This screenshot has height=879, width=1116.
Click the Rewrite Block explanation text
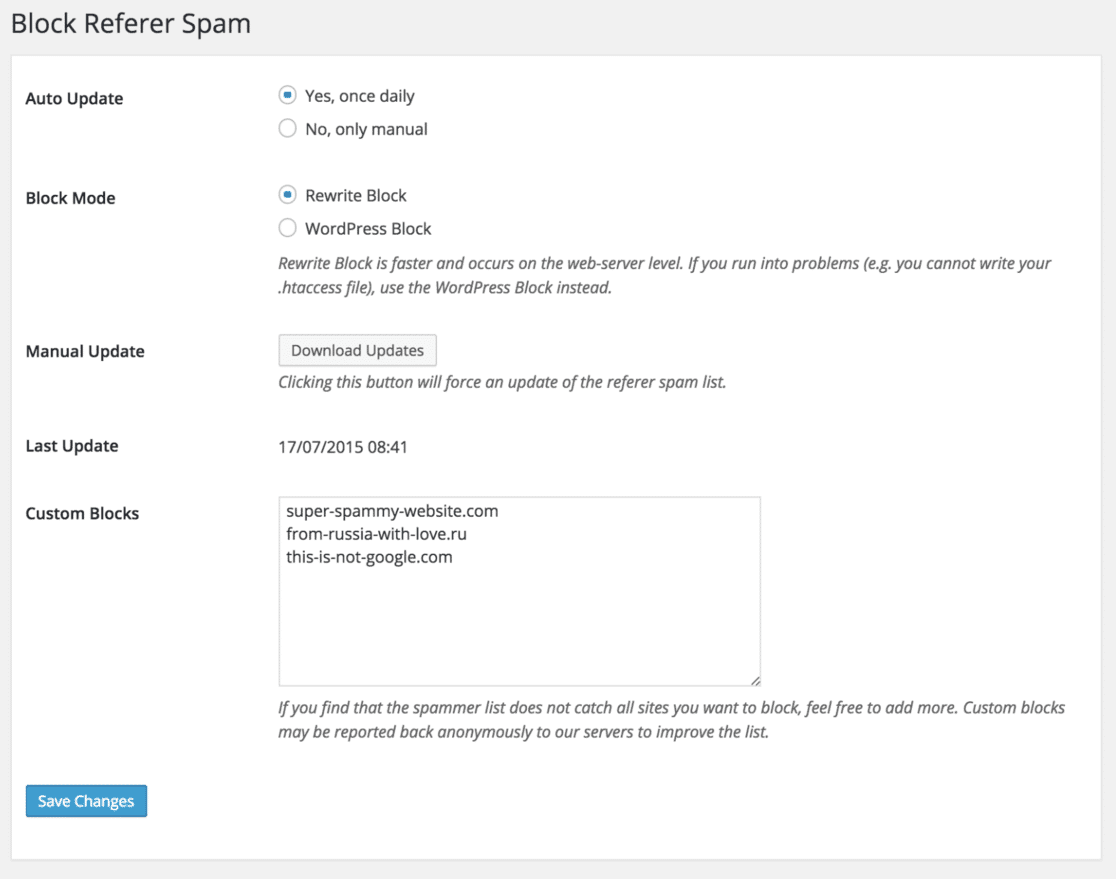663,275
